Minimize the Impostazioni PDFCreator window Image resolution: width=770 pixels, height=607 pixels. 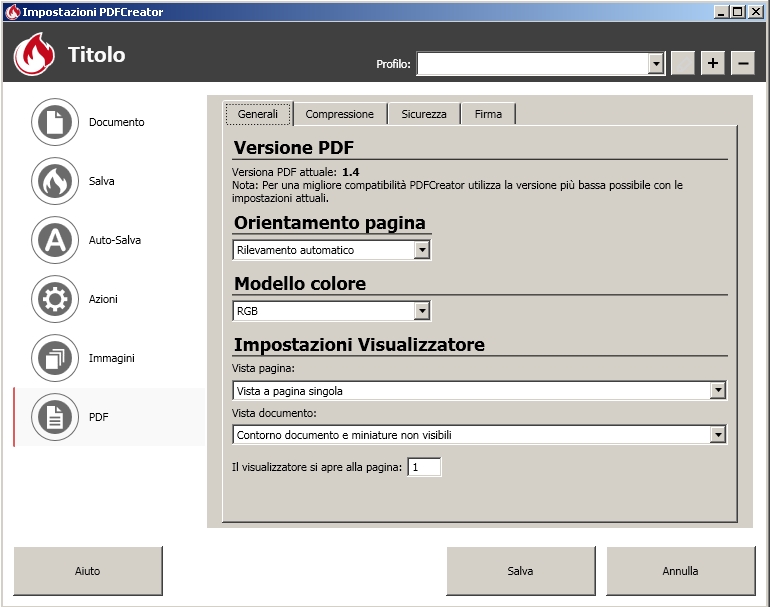click(x=721, y=12)
